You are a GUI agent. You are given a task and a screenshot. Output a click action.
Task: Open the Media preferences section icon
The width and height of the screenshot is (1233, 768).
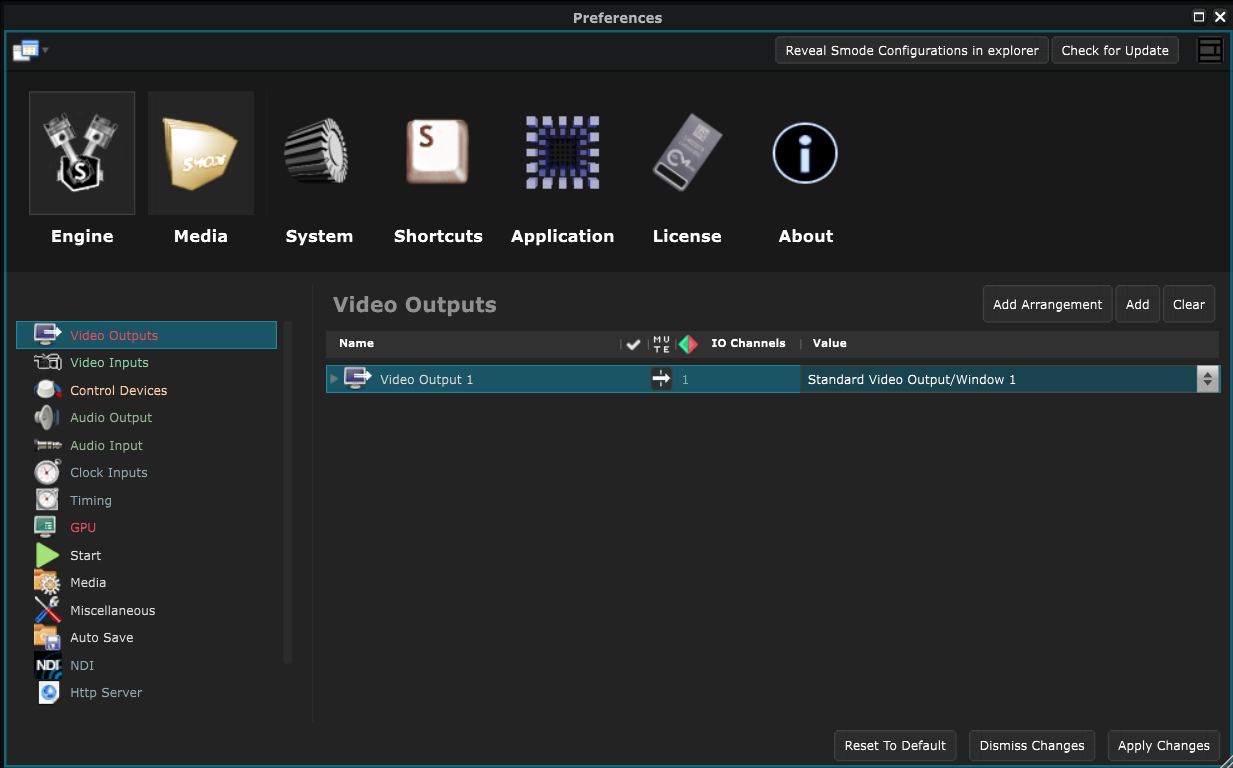tap(201, 153)
